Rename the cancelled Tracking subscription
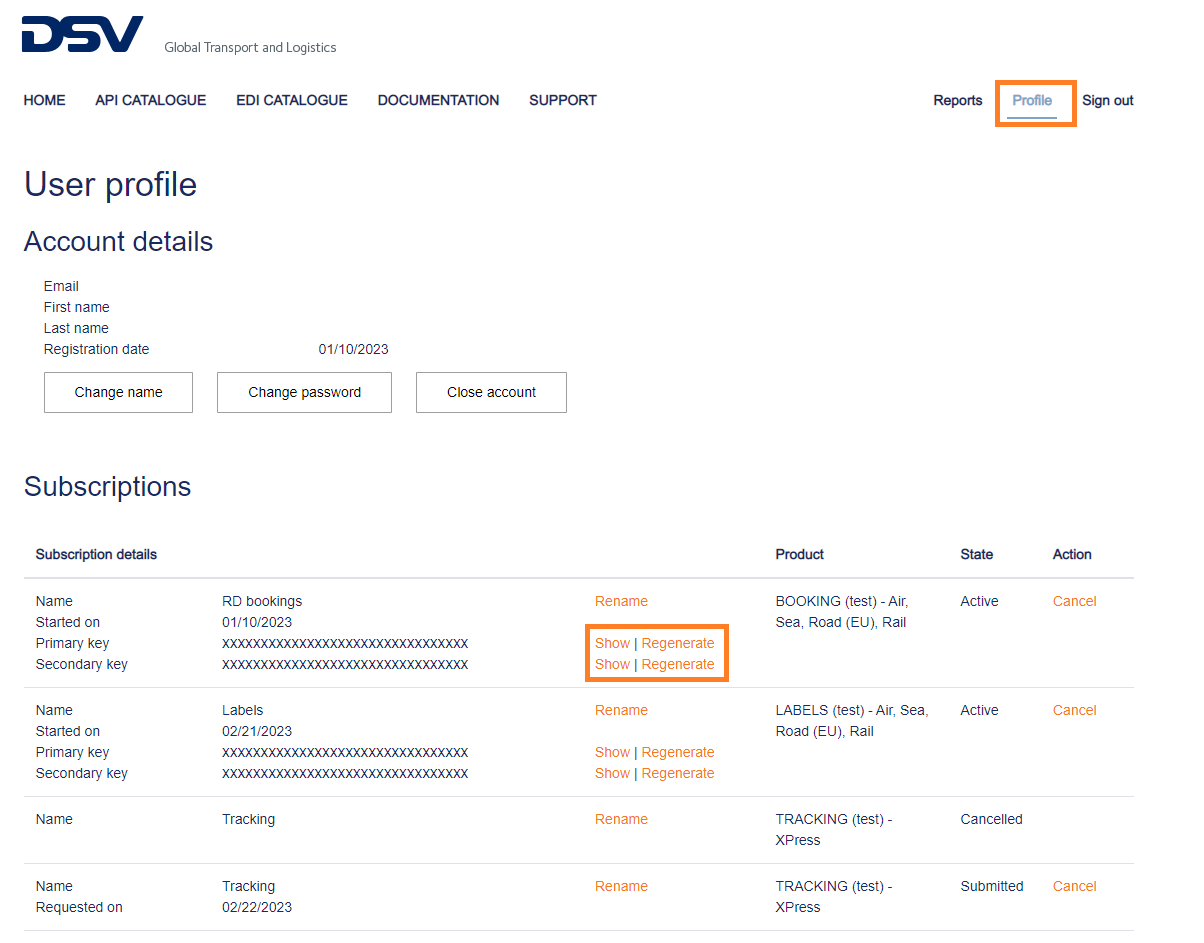 pos(621,819)
